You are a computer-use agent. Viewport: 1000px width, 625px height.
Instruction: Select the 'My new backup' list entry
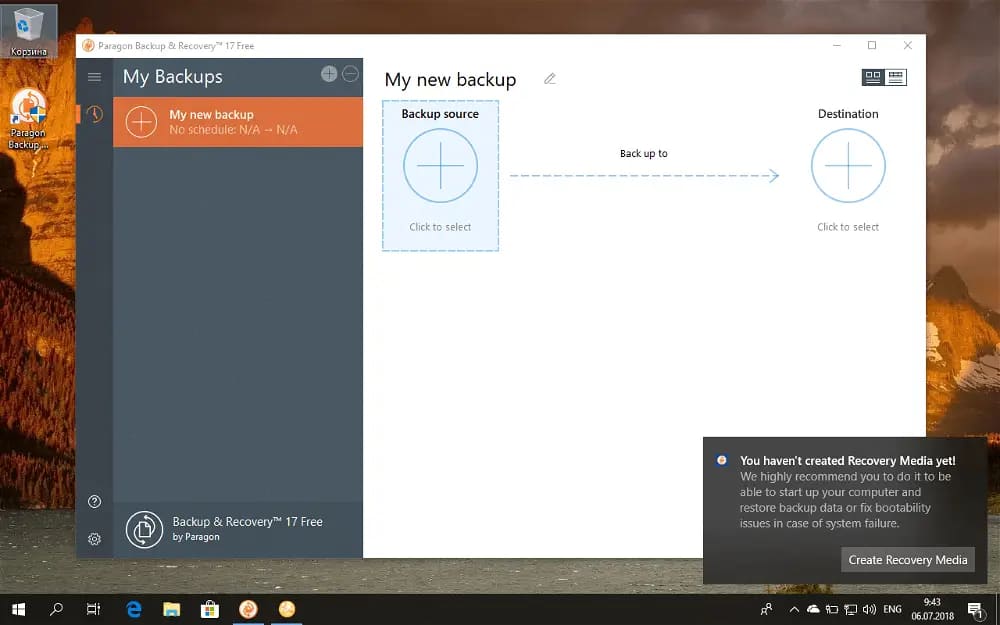(238, 122)
